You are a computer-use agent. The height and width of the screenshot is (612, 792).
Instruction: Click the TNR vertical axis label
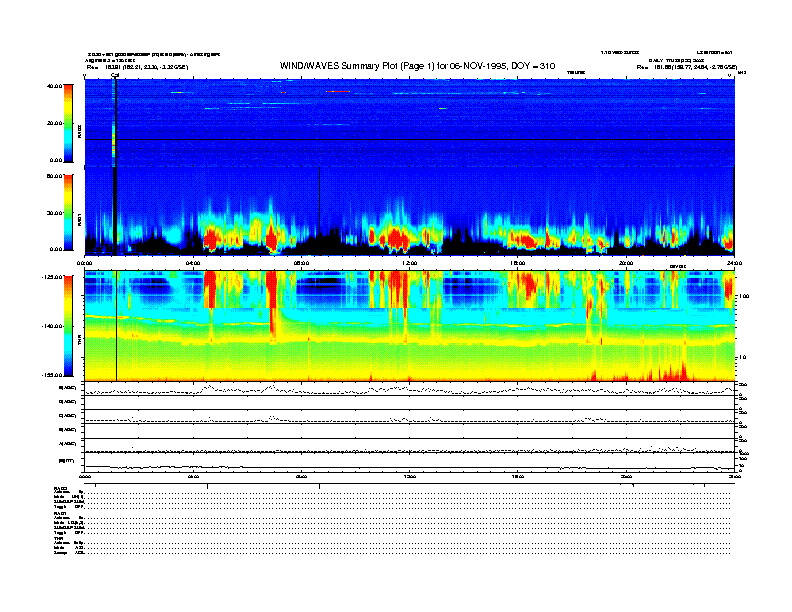point(79,342)
